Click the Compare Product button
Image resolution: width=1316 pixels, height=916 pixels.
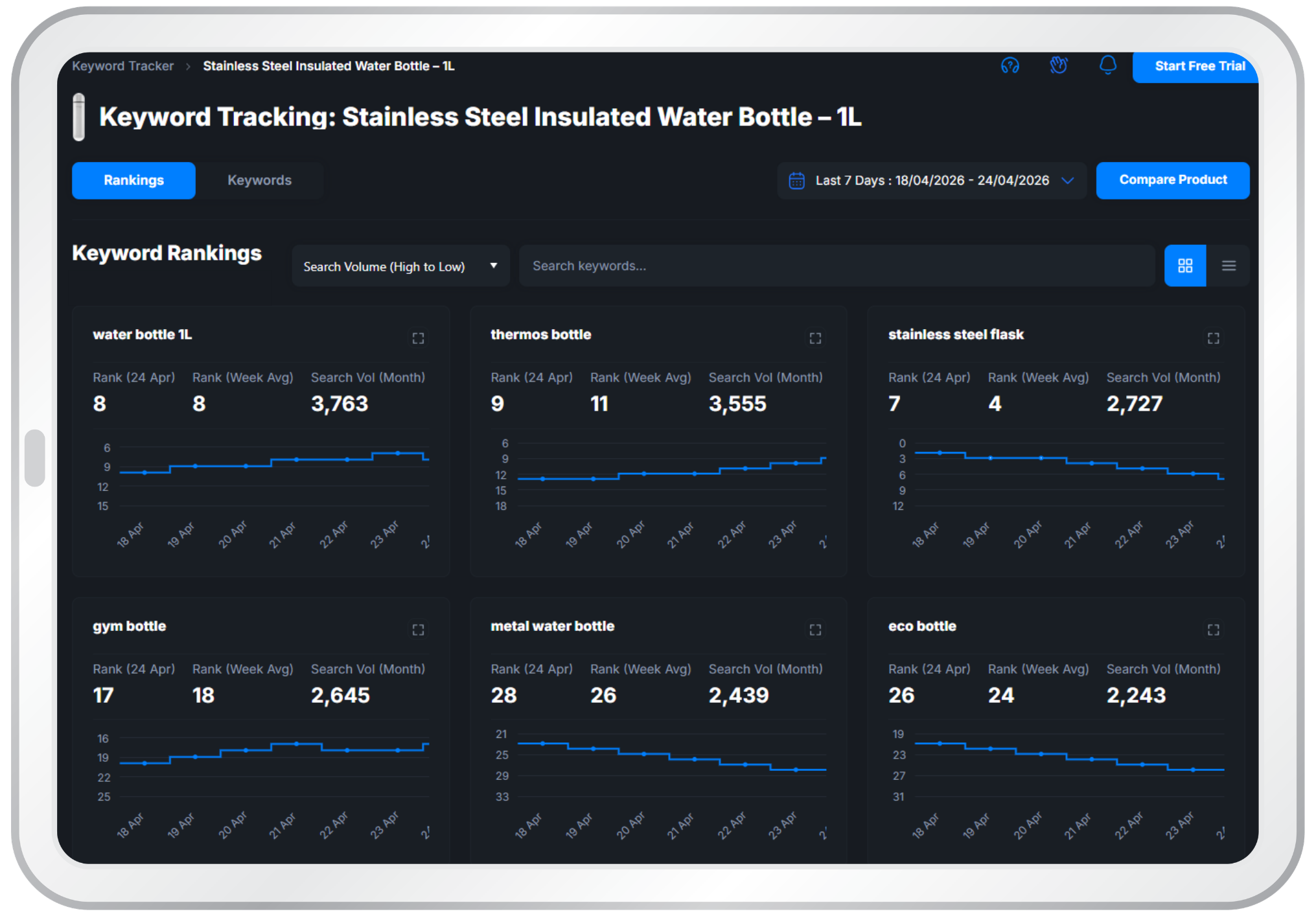tap(1172, 180)
